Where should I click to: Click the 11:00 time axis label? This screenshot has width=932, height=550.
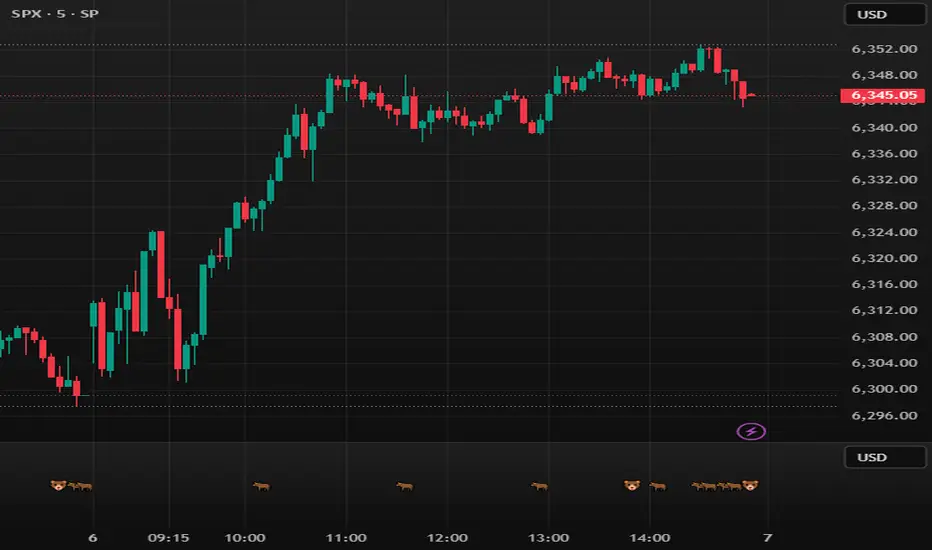[x=346, y=538]
